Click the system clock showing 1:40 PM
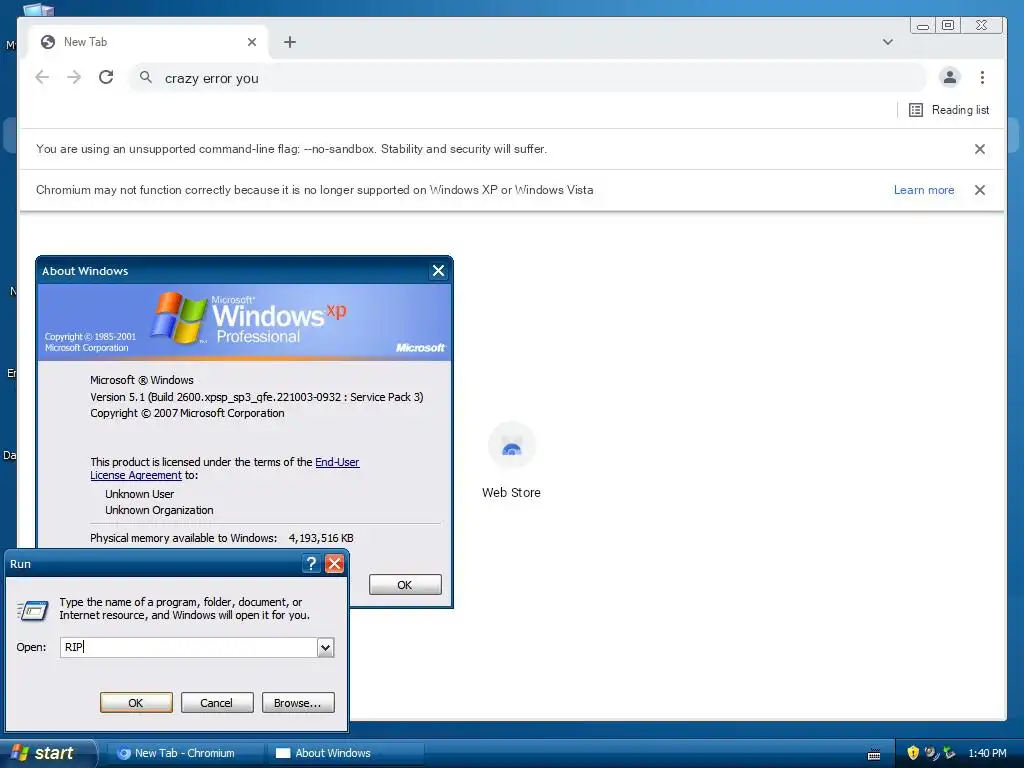Screen dimensions: 1024x768 pos(987,753)
